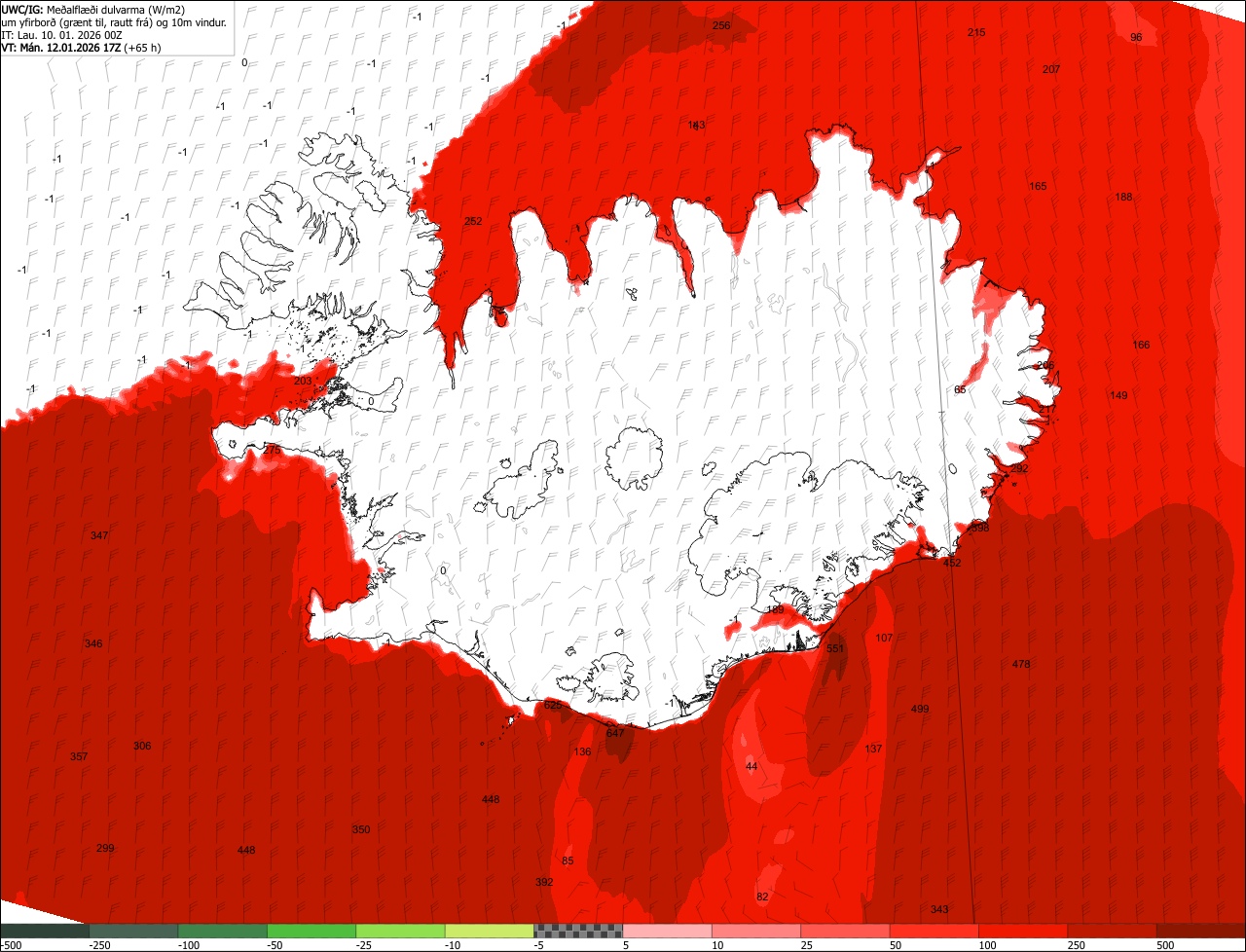
Task: Click the map value 188
Action: (x=1123, y=197)
